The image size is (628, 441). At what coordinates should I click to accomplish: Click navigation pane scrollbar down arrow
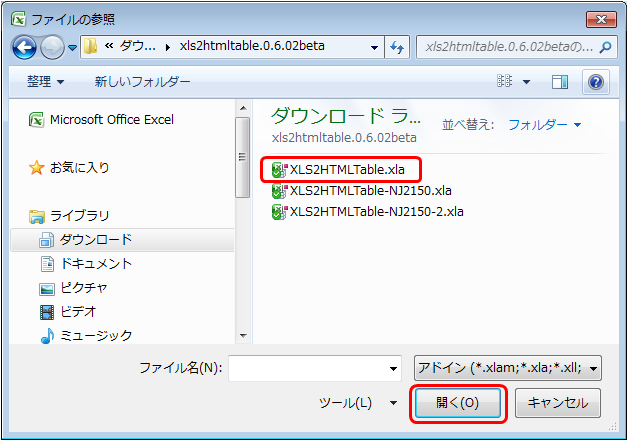point(243,336)
